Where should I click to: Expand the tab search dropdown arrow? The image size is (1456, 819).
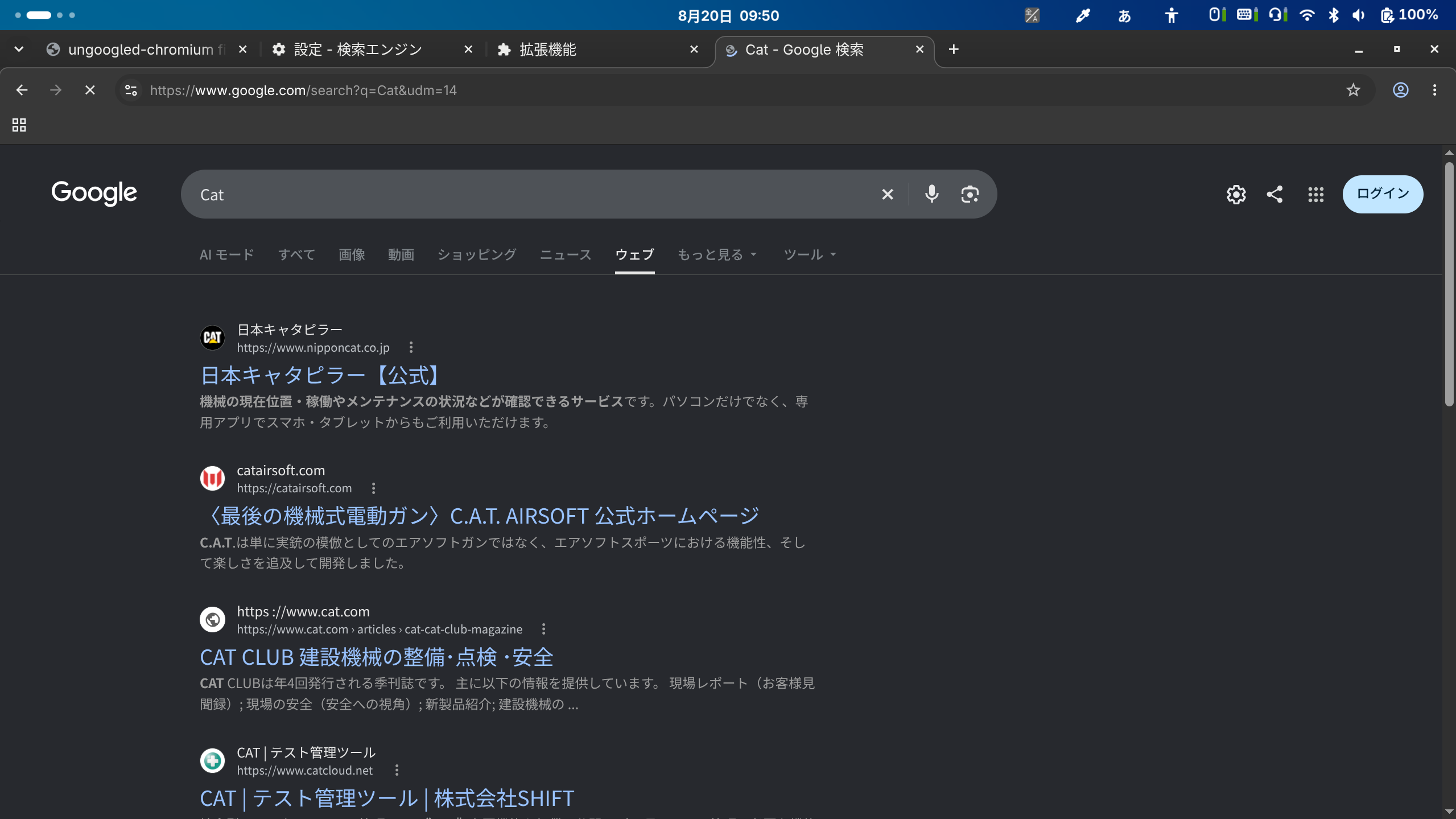(x=19, y=50)
